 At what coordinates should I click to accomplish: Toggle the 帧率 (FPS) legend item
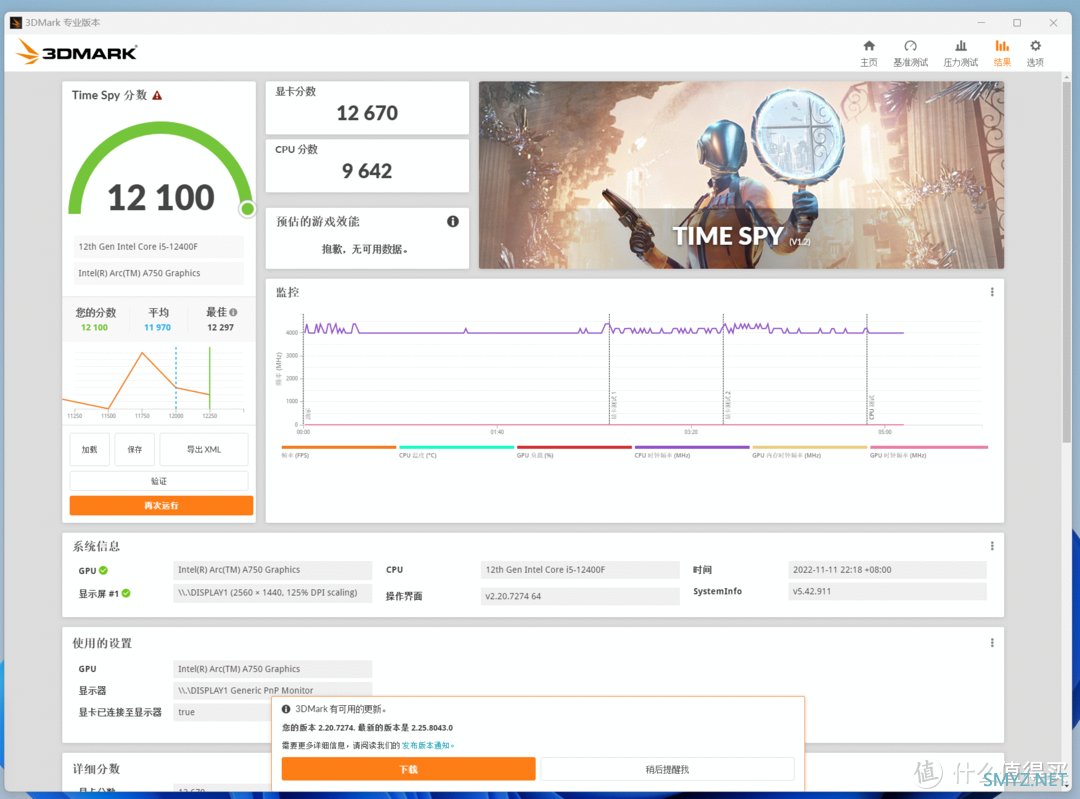pyautogui.click(x=339, y=452)
